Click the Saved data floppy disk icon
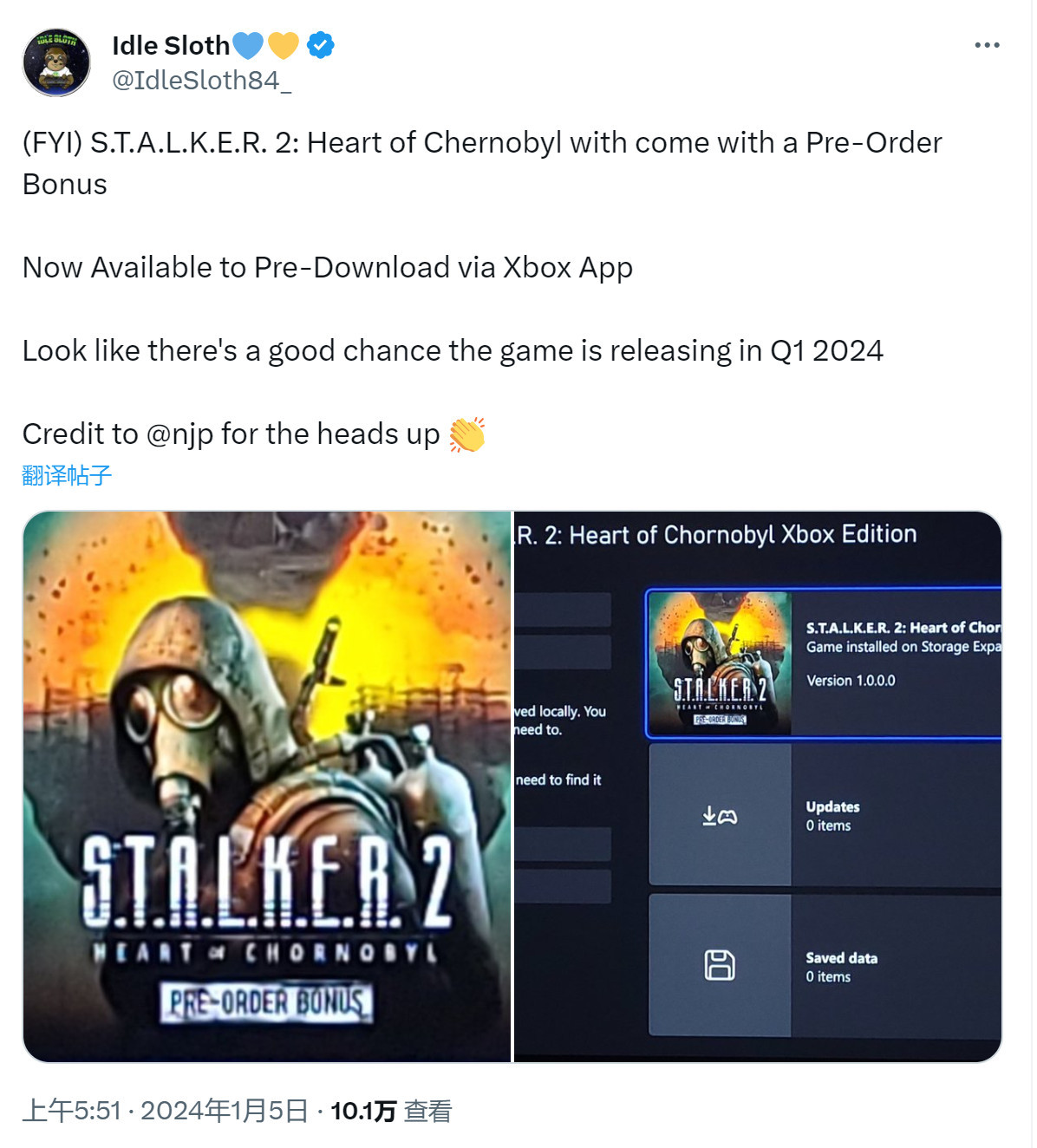Image resolution: width=1037 pixels, height=1148 pixels. (720, 965)
